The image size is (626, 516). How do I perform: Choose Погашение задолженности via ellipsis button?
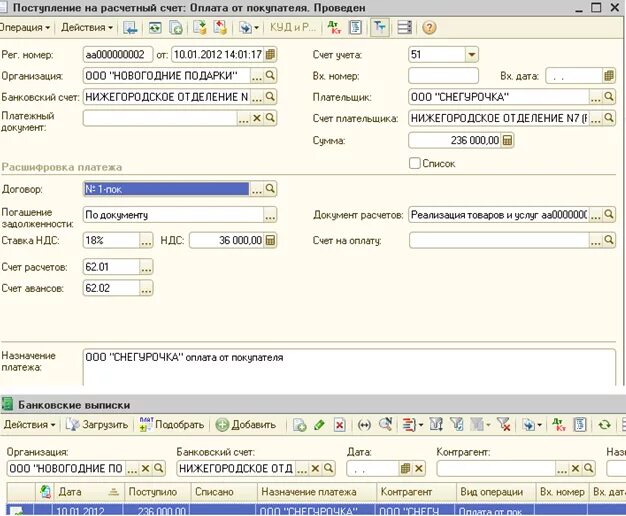click(x=270, y=215)
